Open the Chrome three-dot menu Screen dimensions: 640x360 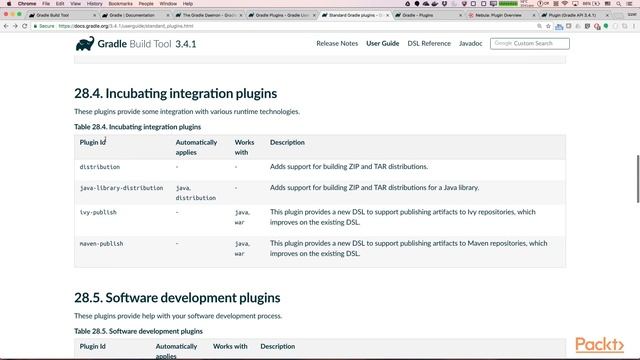point(634,26)
